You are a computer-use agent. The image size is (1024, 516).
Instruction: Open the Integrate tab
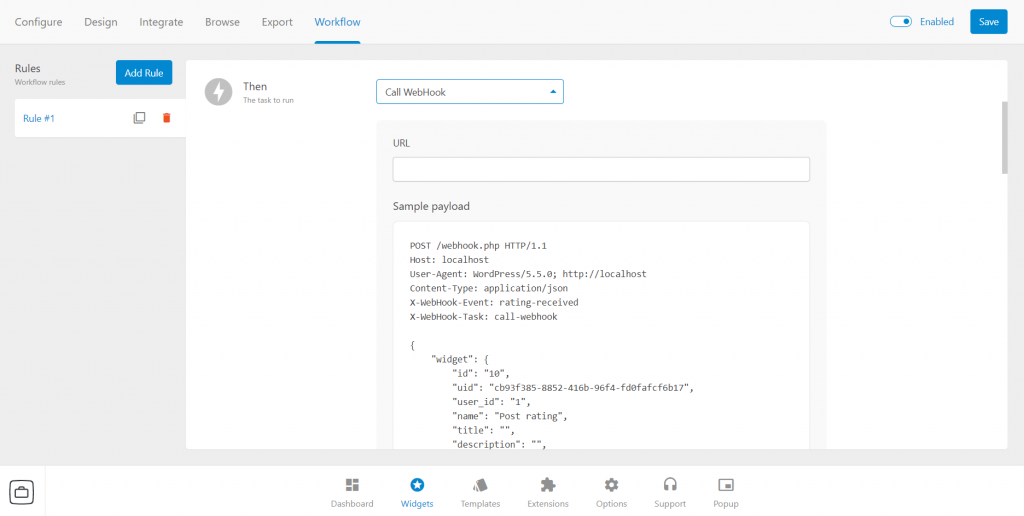point(161,22)
